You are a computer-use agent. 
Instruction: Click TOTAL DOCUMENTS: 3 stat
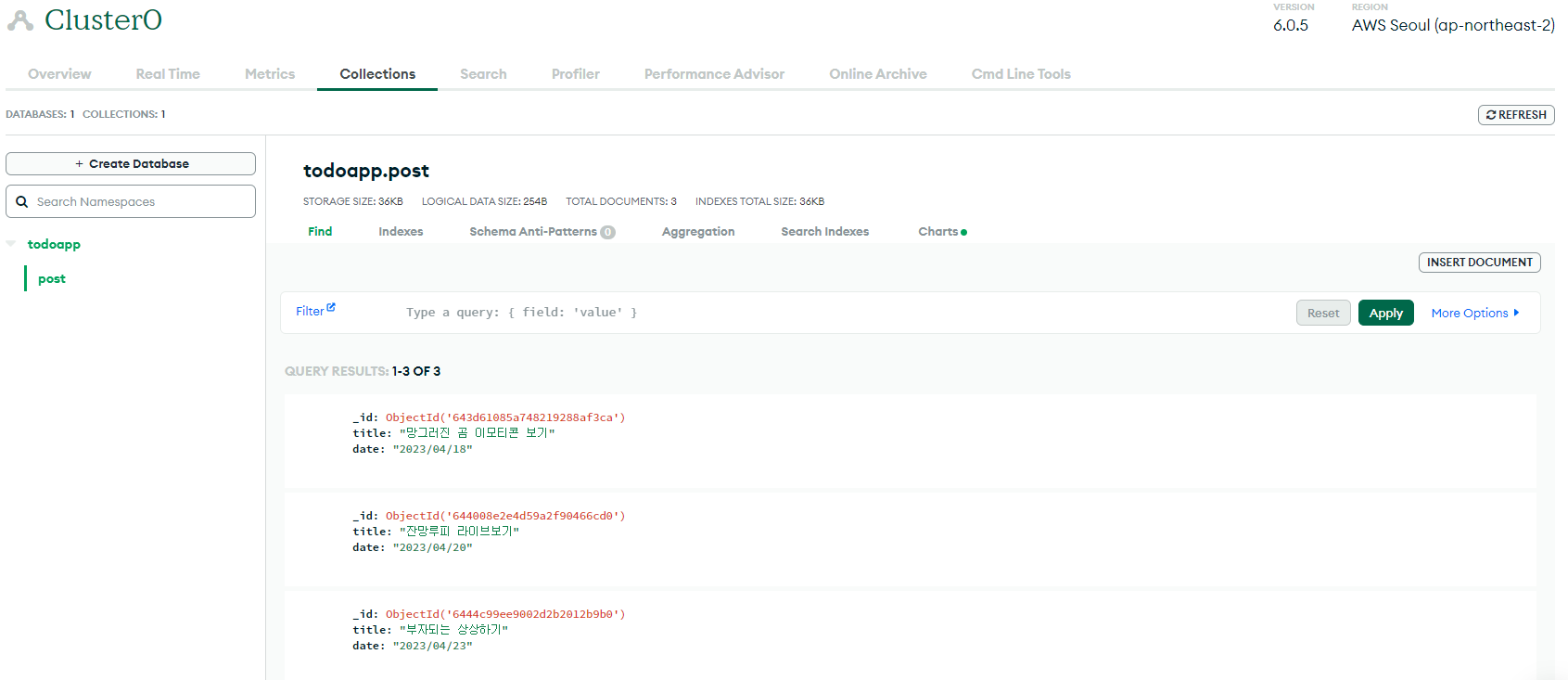(621, 201)
